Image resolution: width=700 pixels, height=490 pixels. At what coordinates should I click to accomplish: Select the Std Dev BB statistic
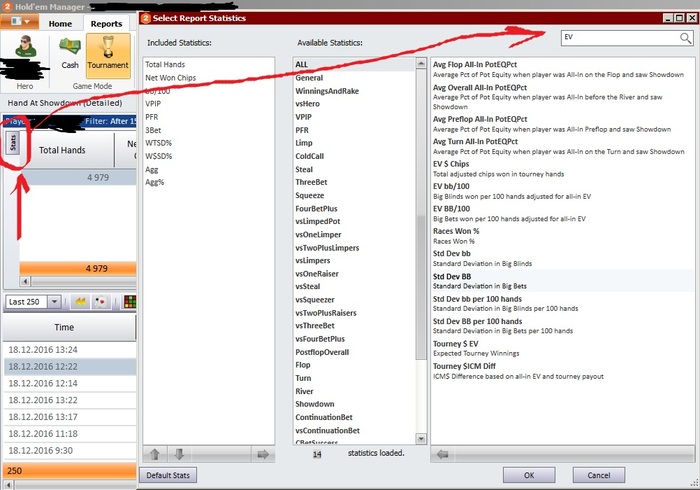(562, 281)
